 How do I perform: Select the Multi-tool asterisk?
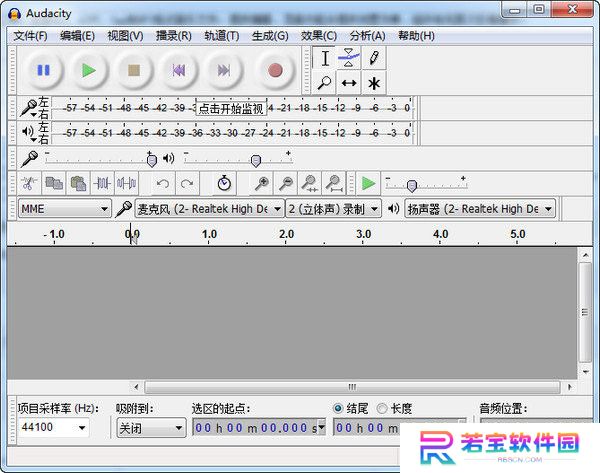[373, 83]
